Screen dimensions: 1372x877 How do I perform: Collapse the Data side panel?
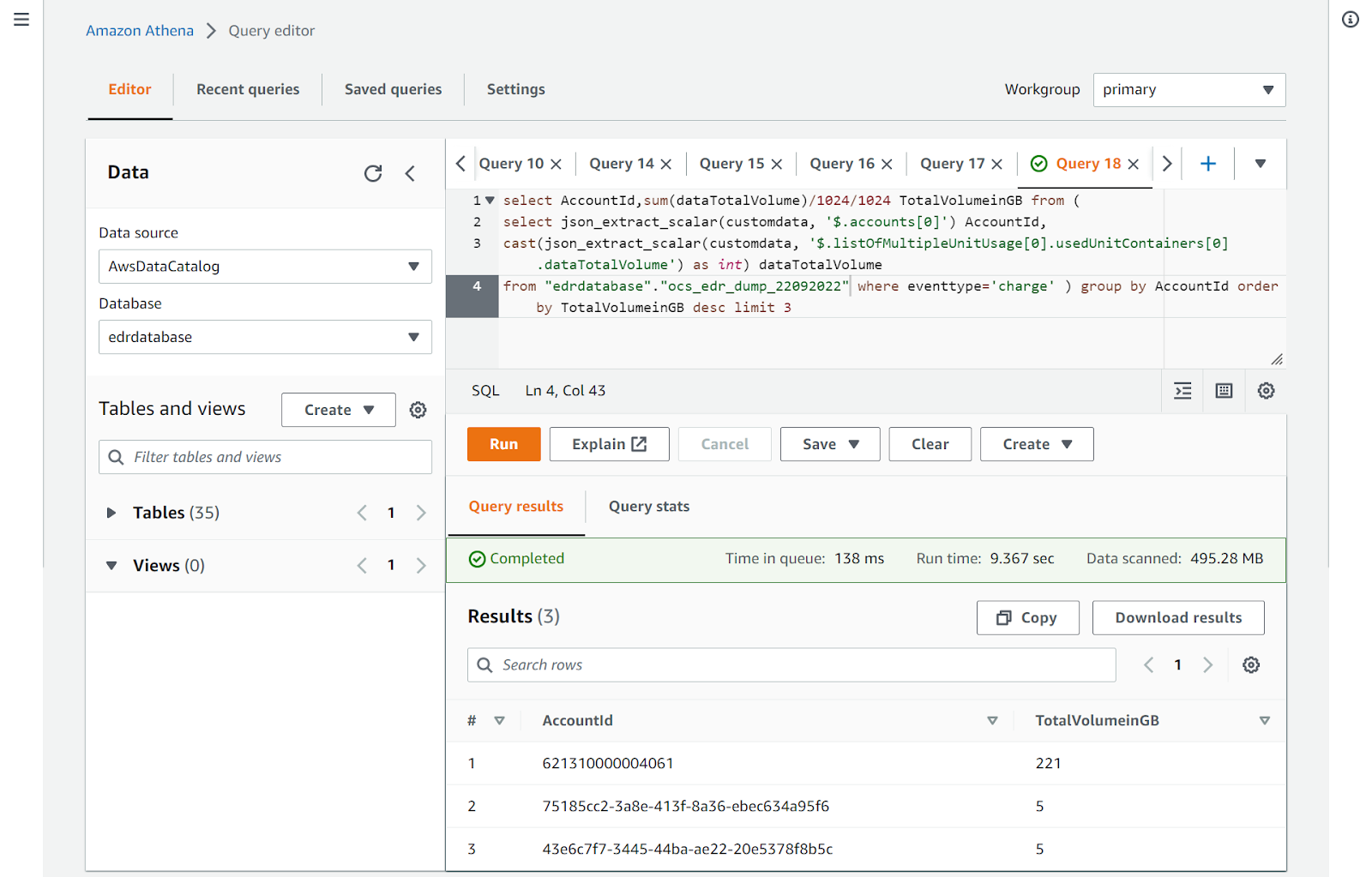[410, 173]
